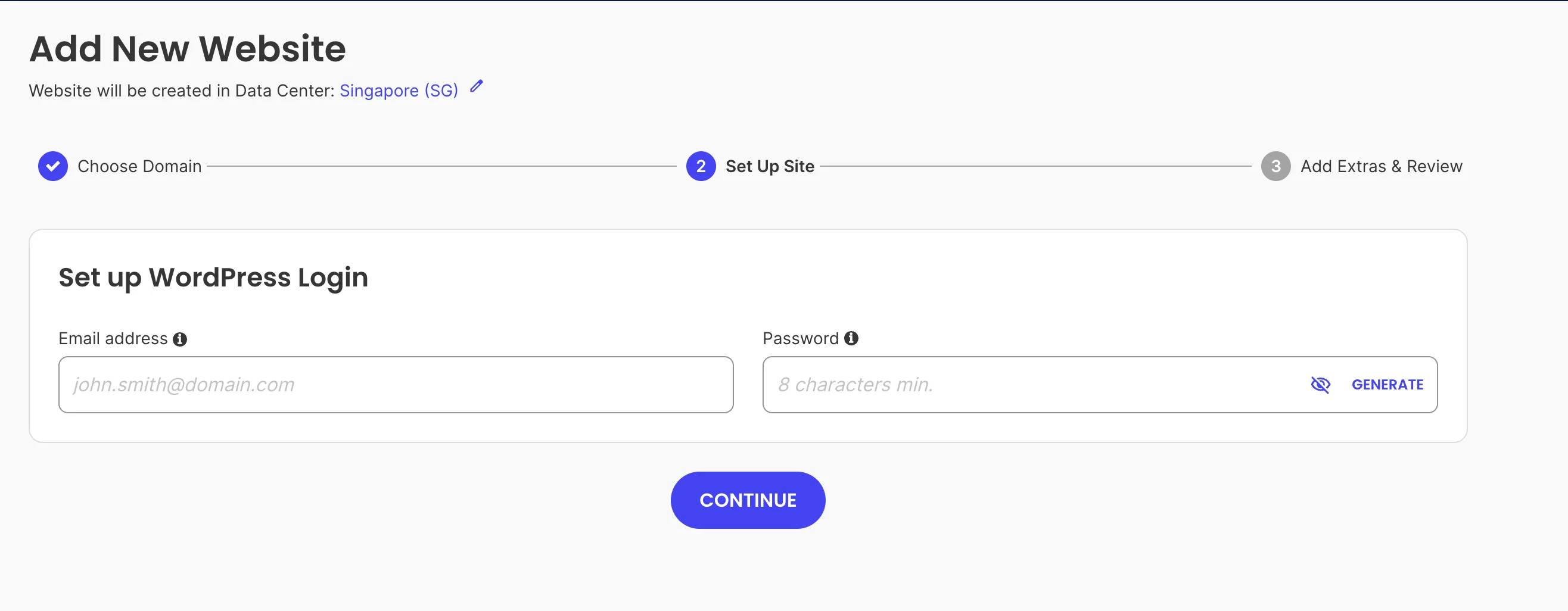Jump to the Add Extras & Review step
This screenshot has height=611, width=1568.
pyautogui.click(x=1381, y=166)
